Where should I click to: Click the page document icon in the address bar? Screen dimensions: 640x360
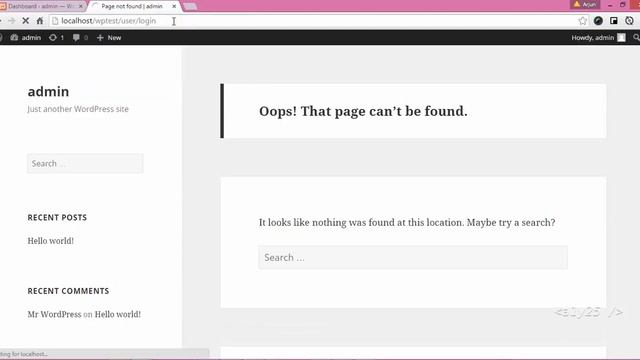tap(55, 21)
